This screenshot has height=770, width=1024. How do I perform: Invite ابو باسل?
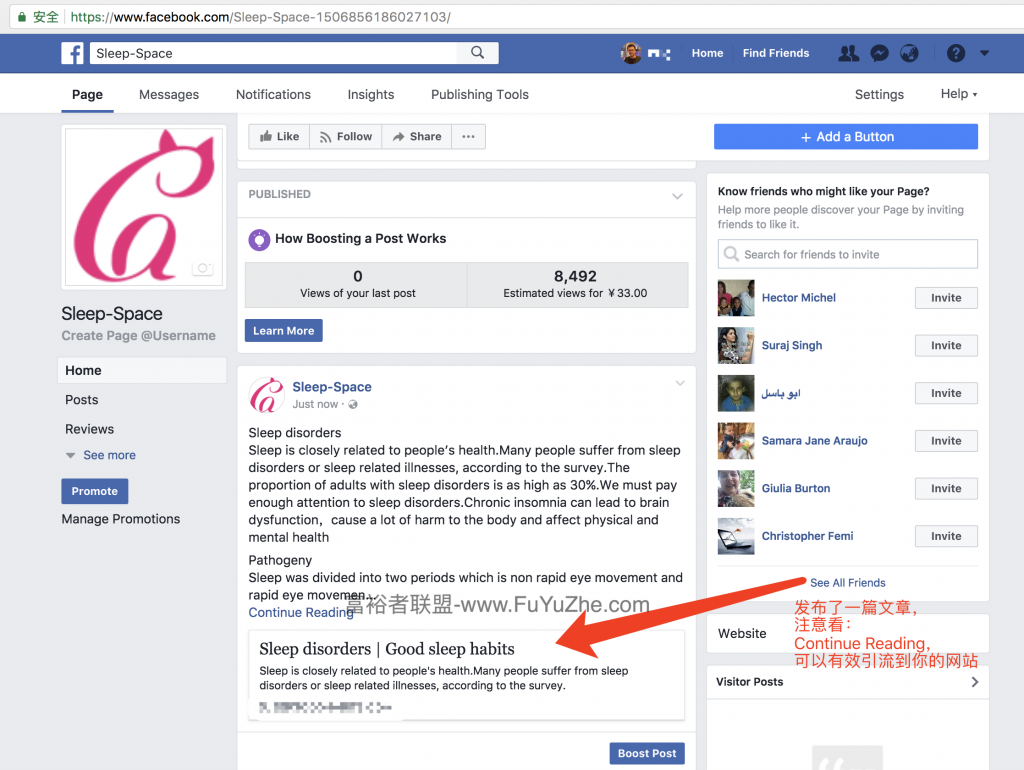coord(946,393)
